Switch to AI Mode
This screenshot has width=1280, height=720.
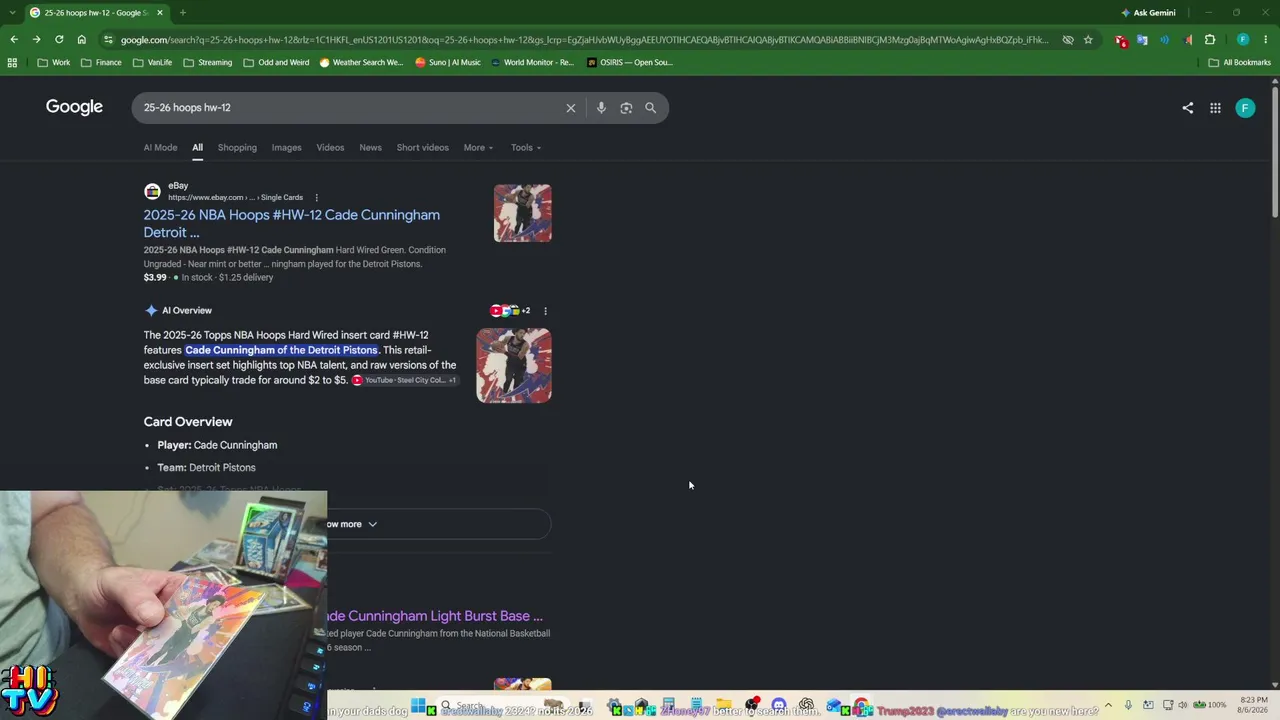click(x=160, y=148)
